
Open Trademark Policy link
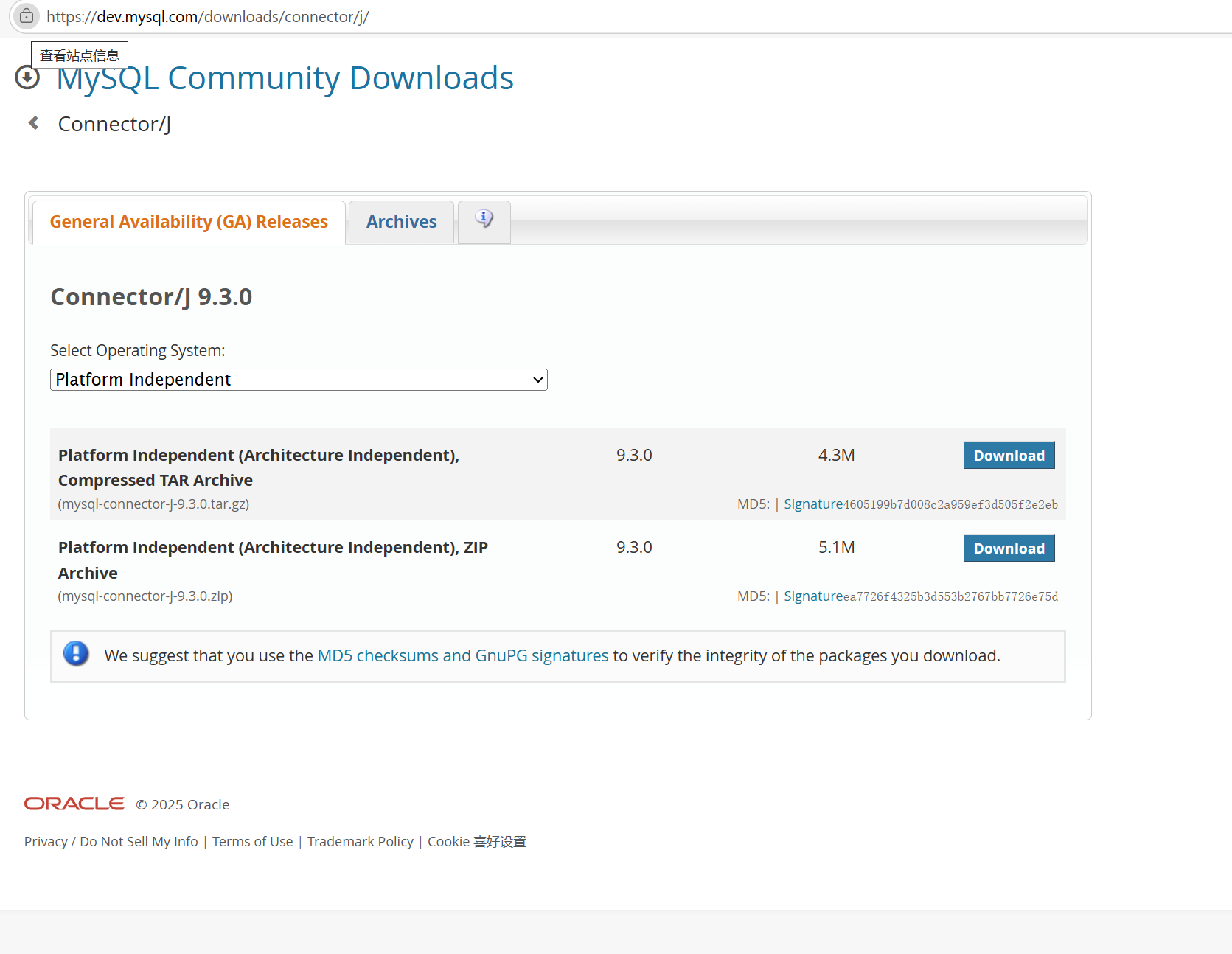click(361, 842)
